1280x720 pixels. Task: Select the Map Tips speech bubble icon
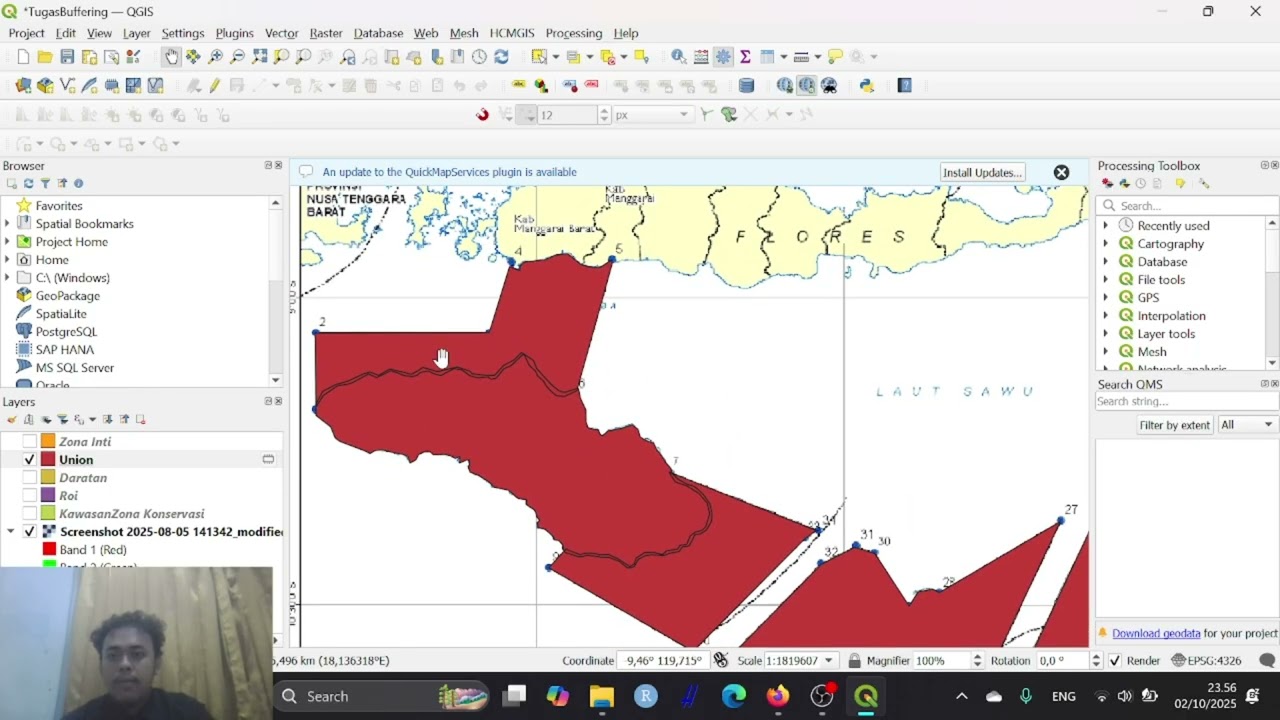[x=835, y=57]
